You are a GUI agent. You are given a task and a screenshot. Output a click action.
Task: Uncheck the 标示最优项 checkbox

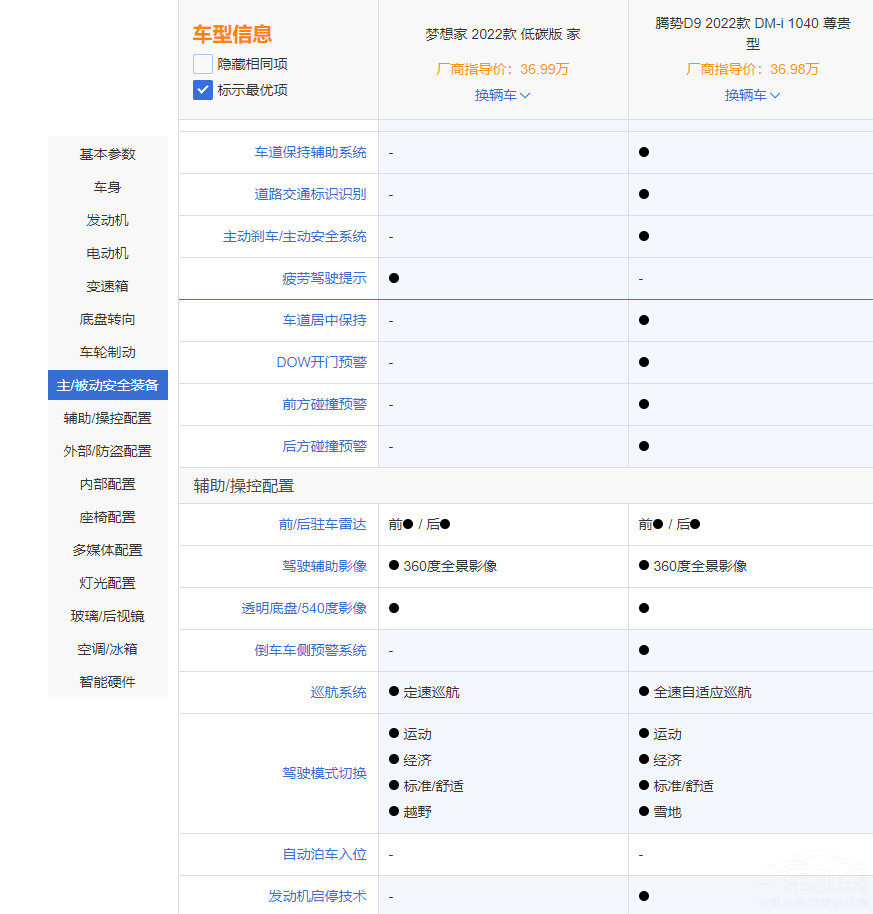click(203, 90)
